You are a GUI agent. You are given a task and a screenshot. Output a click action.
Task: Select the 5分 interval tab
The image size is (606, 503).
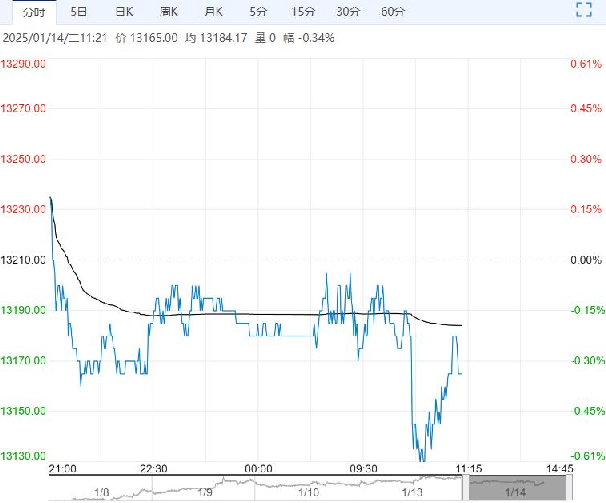point(258,12)
